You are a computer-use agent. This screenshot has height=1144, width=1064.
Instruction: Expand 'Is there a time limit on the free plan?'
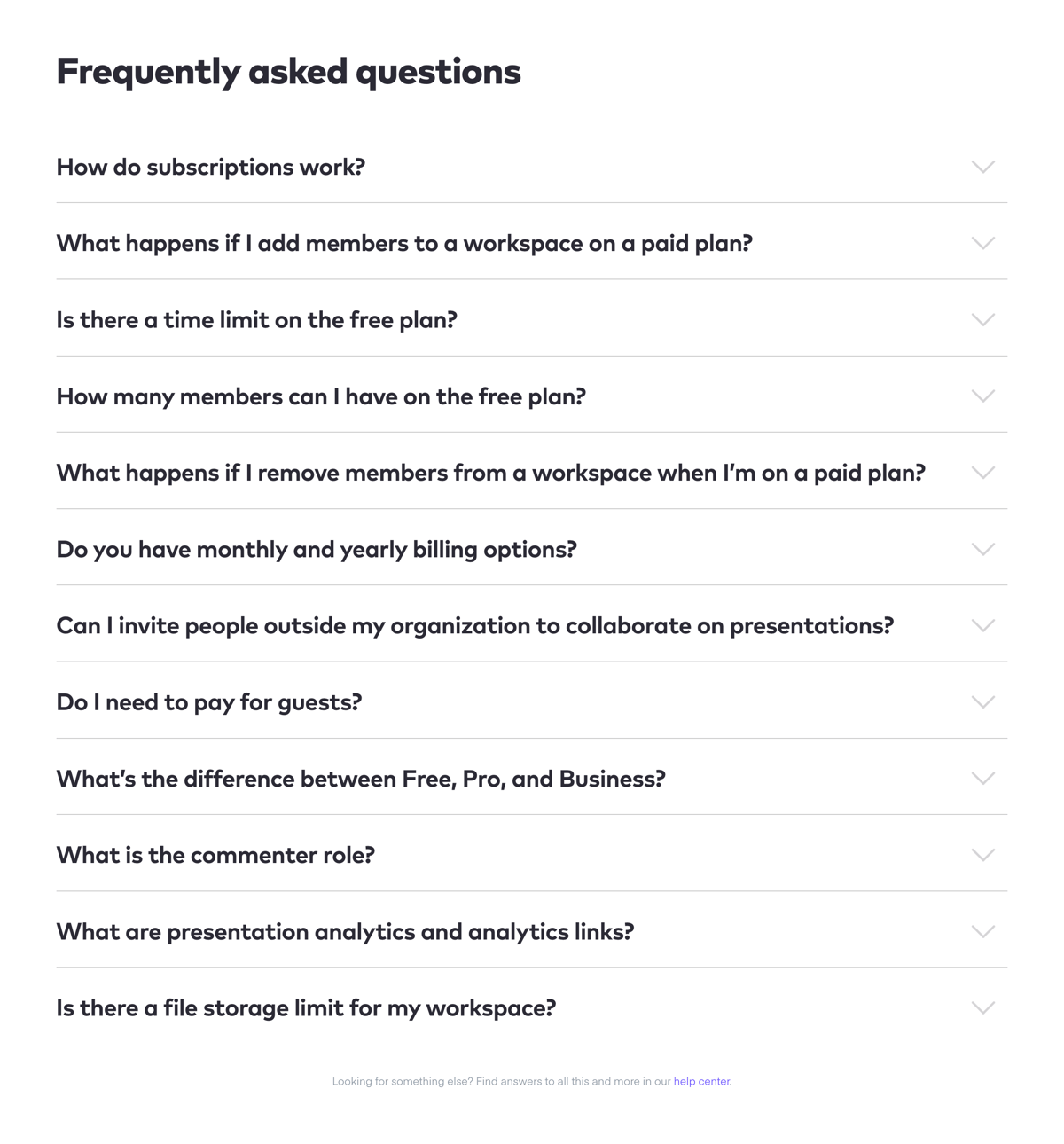pyautogui.click(x=257, y=320)
